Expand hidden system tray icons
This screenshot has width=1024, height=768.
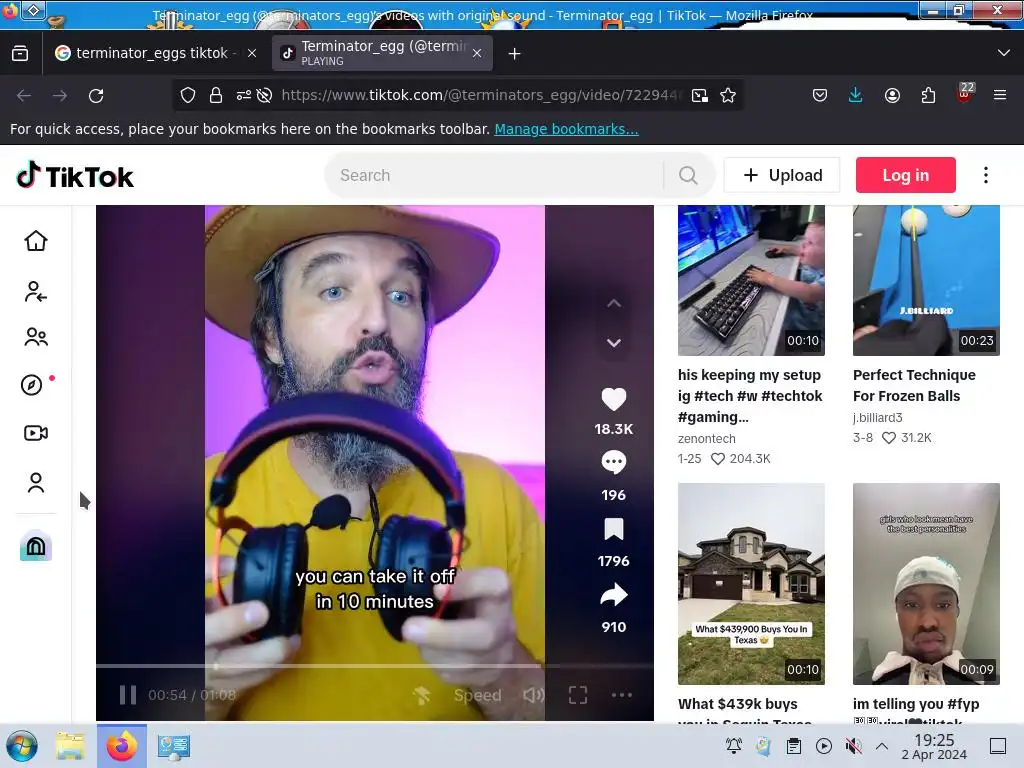click(882, 746)
